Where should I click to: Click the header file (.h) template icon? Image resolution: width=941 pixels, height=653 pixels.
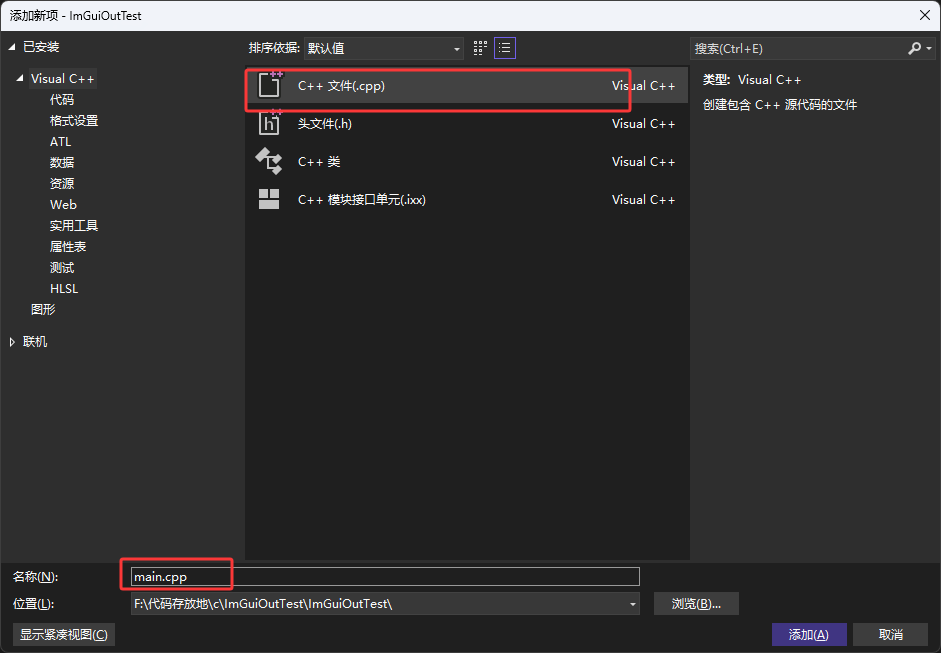point(269,123)
